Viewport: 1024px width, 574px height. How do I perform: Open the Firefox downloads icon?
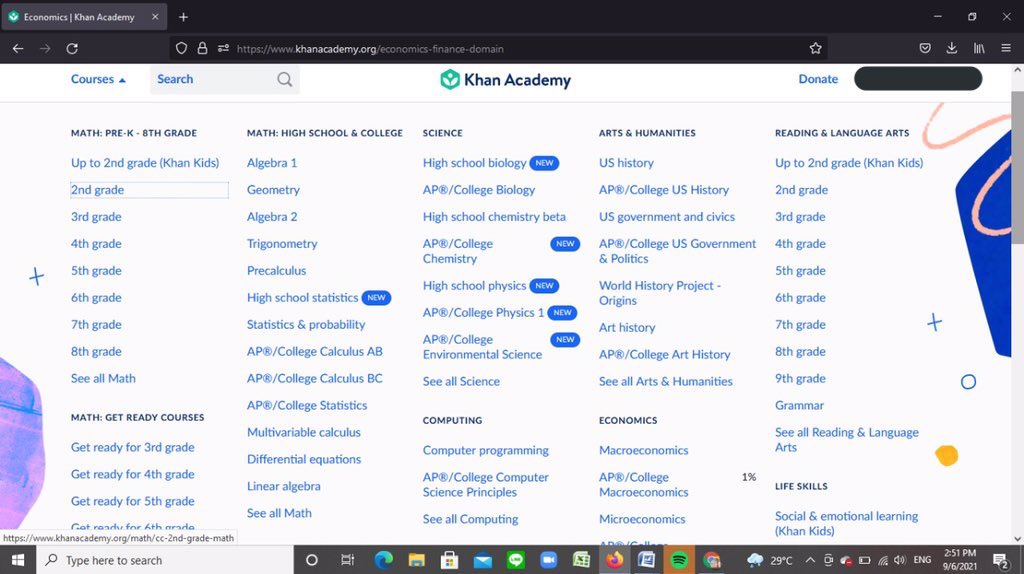(x=952, y=48)
